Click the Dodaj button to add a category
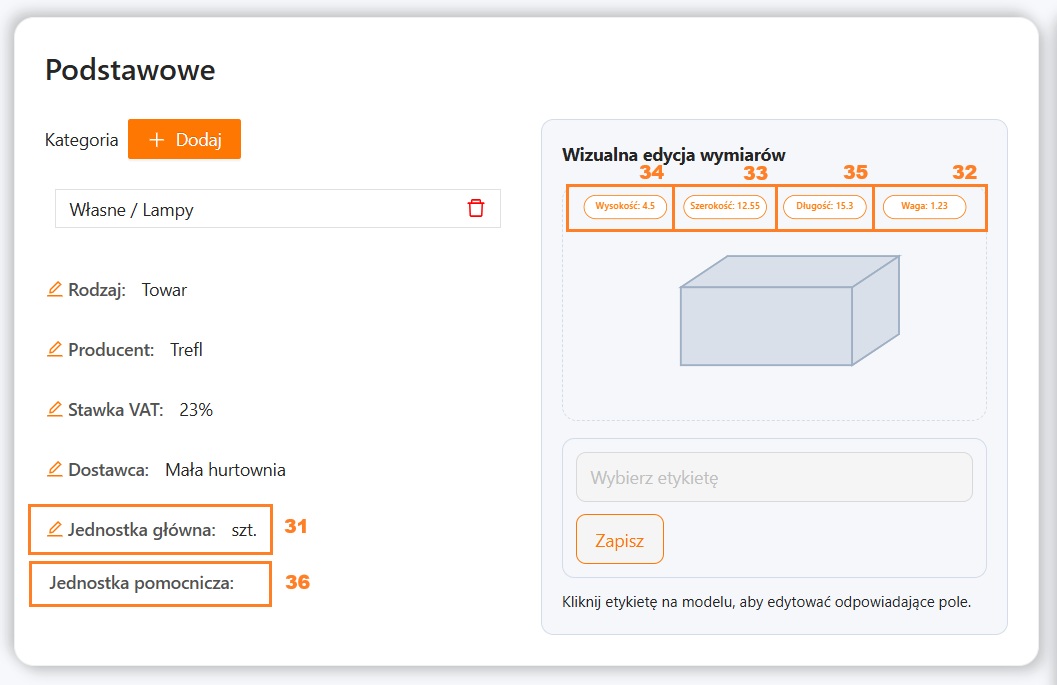This screenshot has width=1057, height=685. click(x=184, y=140)
